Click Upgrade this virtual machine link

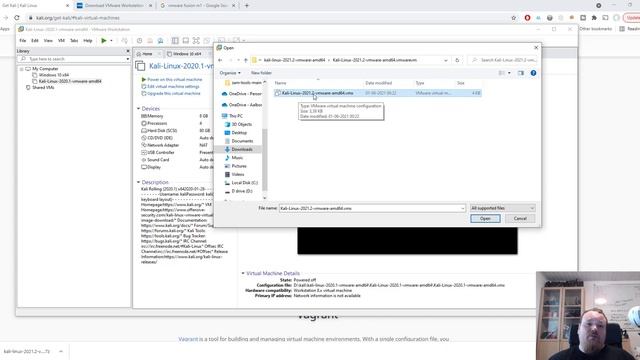[174, 93]
